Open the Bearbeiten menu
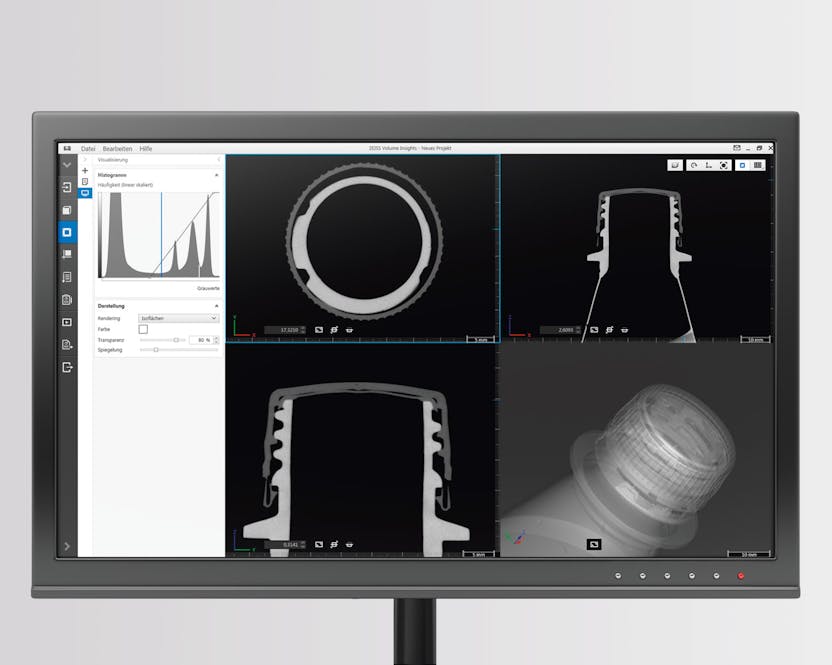Image resolution: width=832 pixels, height=665 pixels. click(x=117, y=148)
